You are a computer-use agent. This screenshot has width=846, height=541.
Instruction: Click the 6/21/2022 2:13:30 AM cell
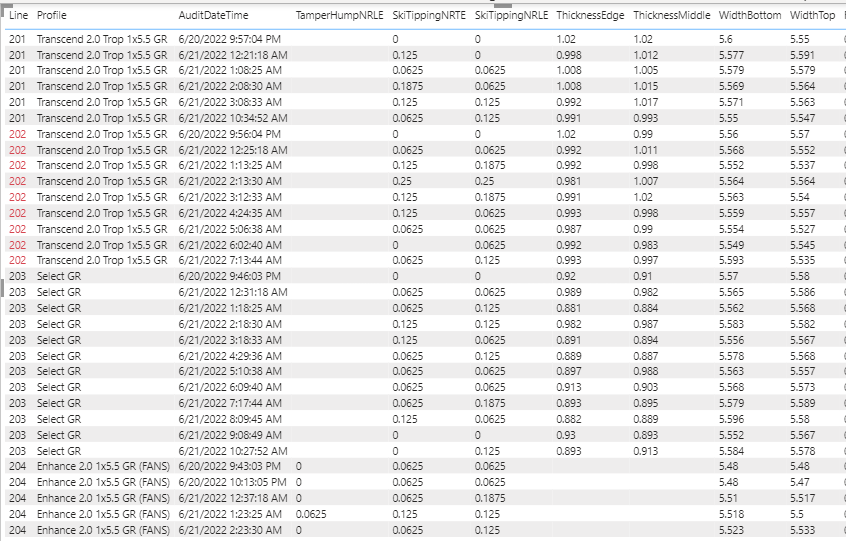point(230,181)
